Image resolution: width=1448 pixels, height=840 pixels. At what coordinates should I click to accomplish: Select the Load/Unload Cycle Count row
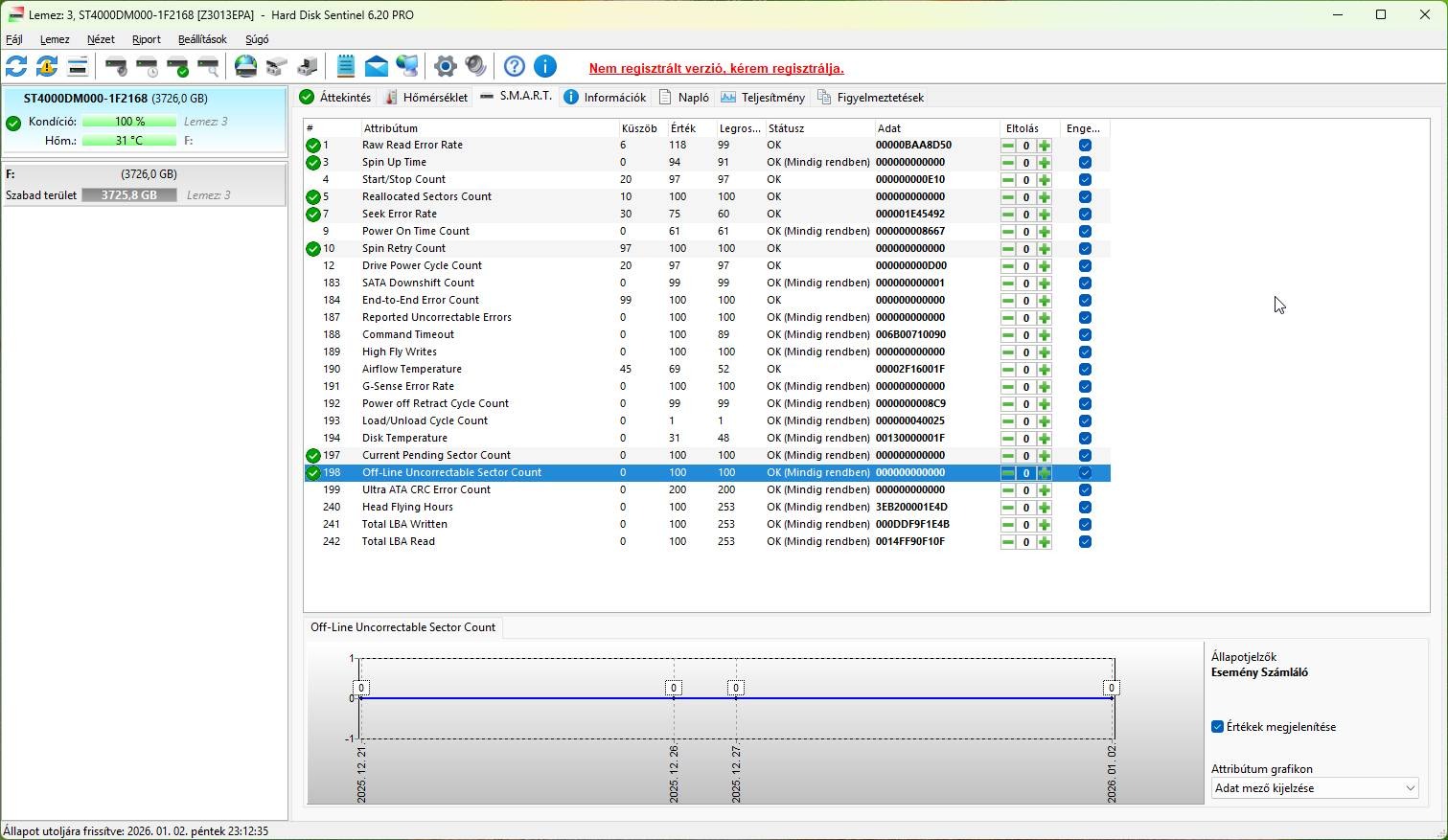coord(707,421)
